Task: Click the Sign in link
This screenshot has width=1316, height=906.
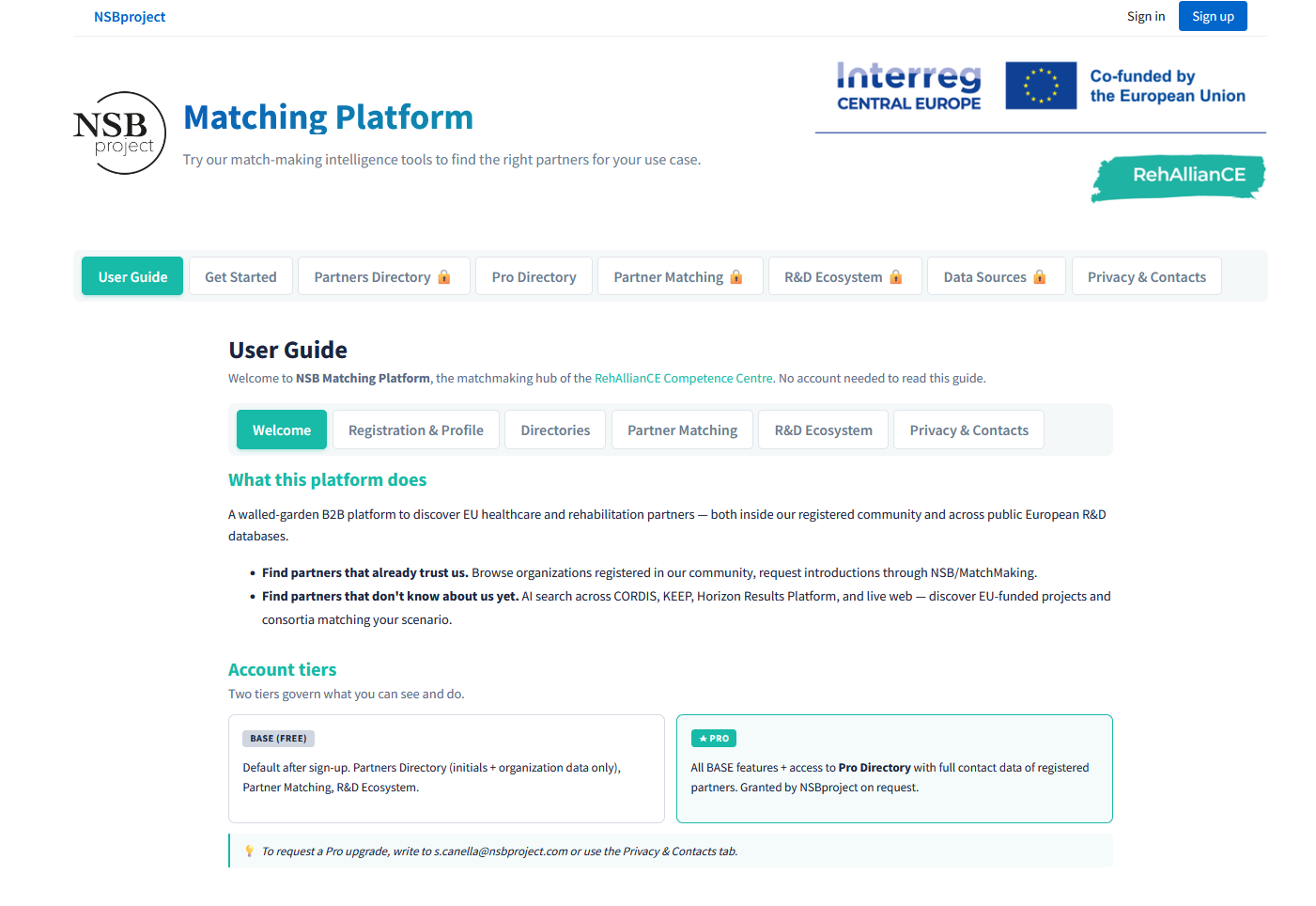Action: tap(1146, 16)
